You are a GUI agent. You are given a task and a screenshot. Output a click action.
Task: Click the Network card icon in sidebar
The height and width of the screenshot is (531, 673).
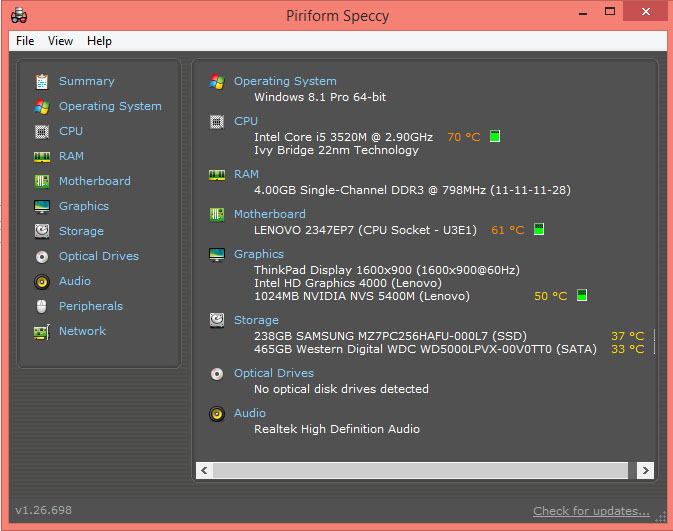click(x=42, y=332)
